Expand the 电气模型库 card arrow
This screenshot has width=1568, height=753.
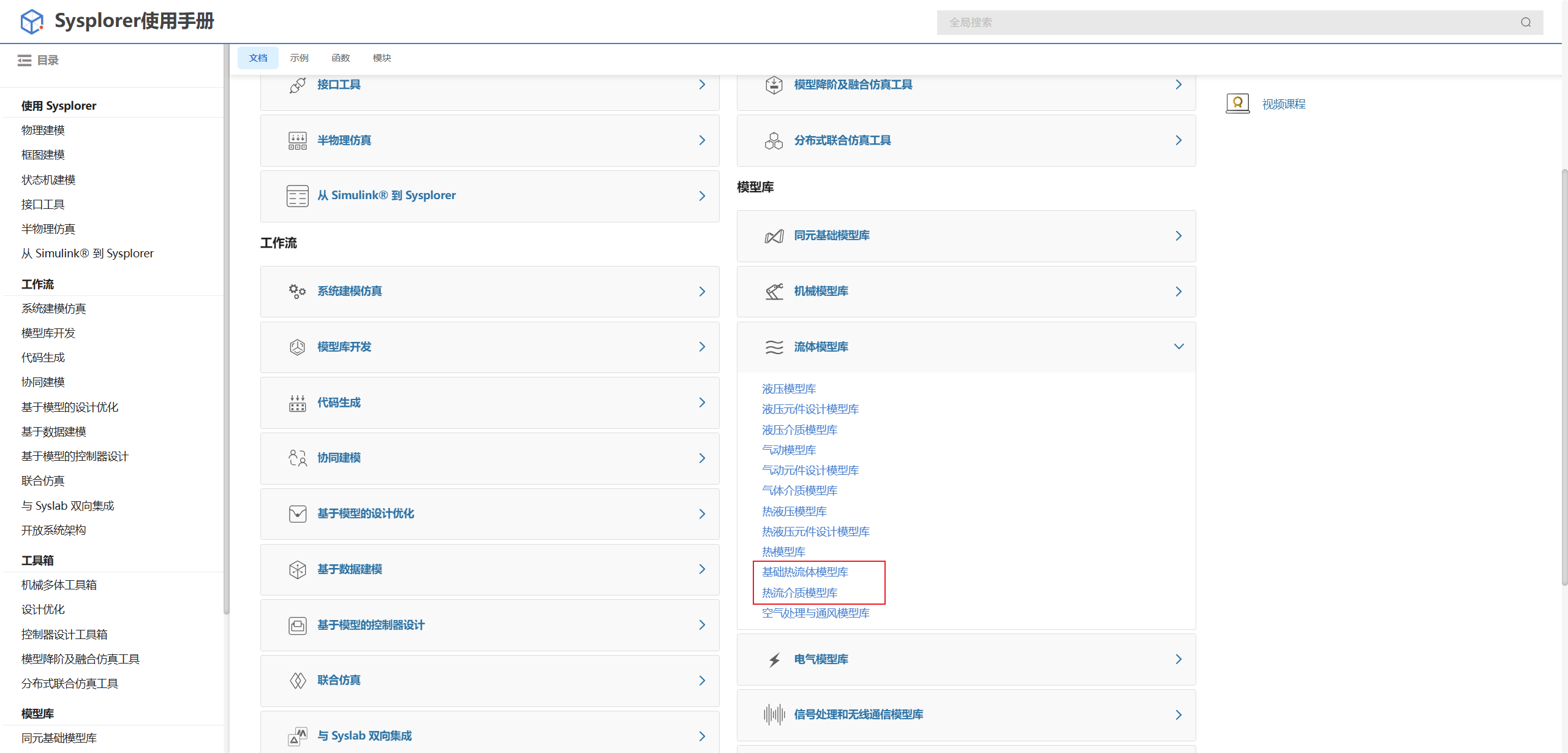[1178, 659]
